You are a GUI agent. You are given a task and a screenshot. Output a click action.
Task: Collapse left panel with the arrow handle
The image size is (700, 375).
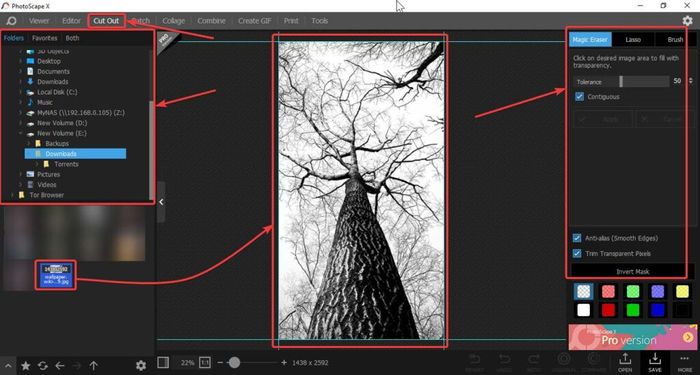[x=161, y=202]
